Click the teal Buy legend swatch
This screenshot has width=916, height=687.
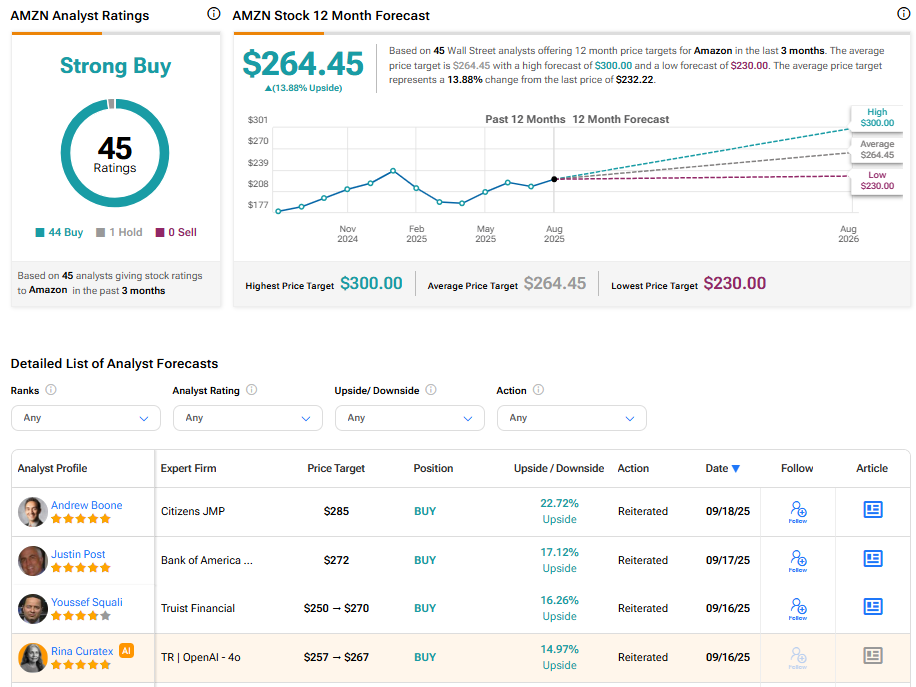tap(40, 233)
